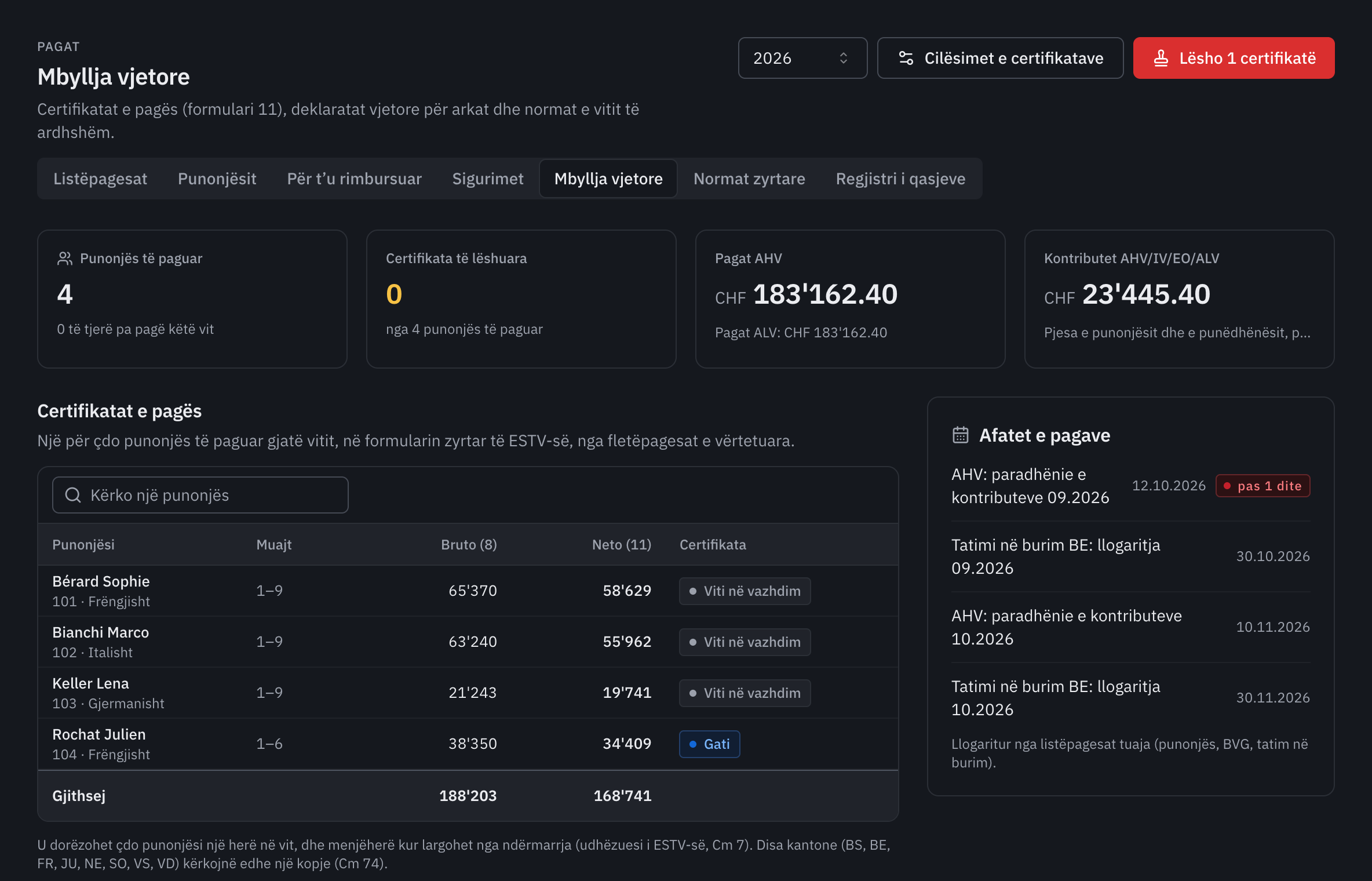1372x881 pixels.
Task: Click Lësho 1 certifikatë button
Action: [x=1234, y=58]
